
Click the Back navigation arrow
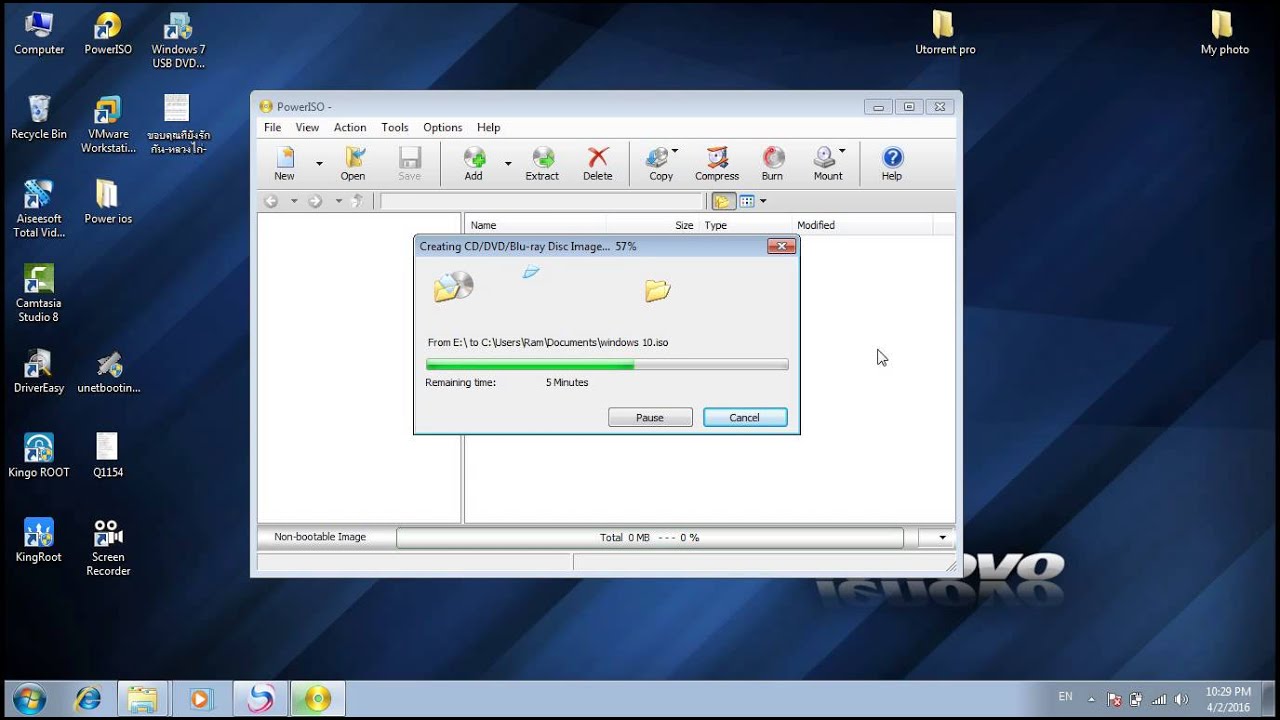click(271, 201)
